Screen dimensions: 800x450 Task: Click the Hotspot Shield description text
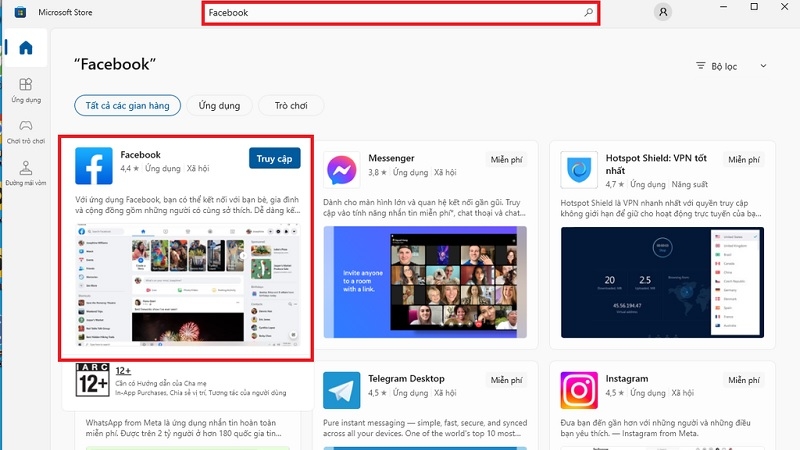[661, 208]
